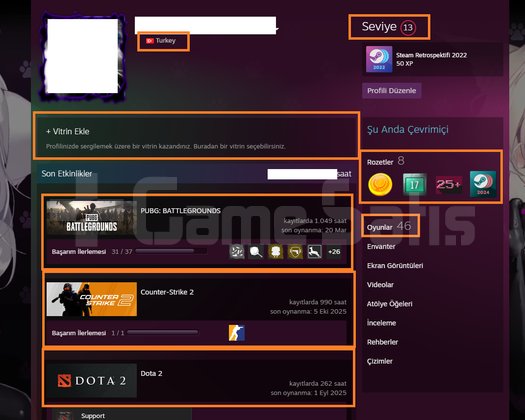Click Counter-Strike 2 achievement progress bar
This screenshot has height=420, width=525.
[162, 333]
